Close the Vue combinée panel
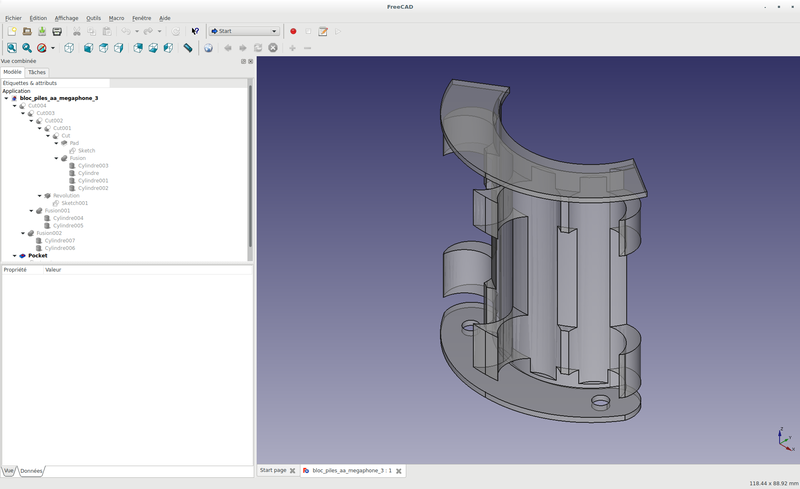The image size is (800, 489). pos(251,61)
